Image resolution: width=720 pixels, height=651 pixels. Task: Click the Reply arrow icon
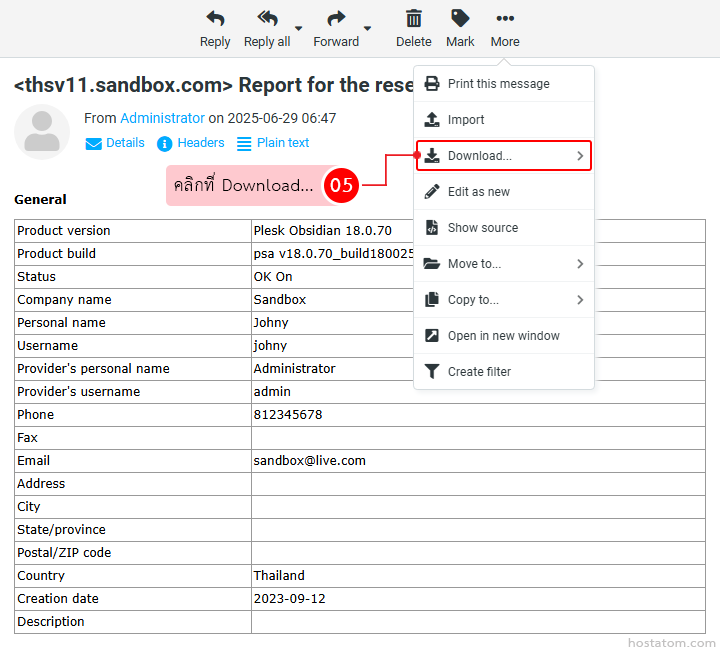point(215,19)
